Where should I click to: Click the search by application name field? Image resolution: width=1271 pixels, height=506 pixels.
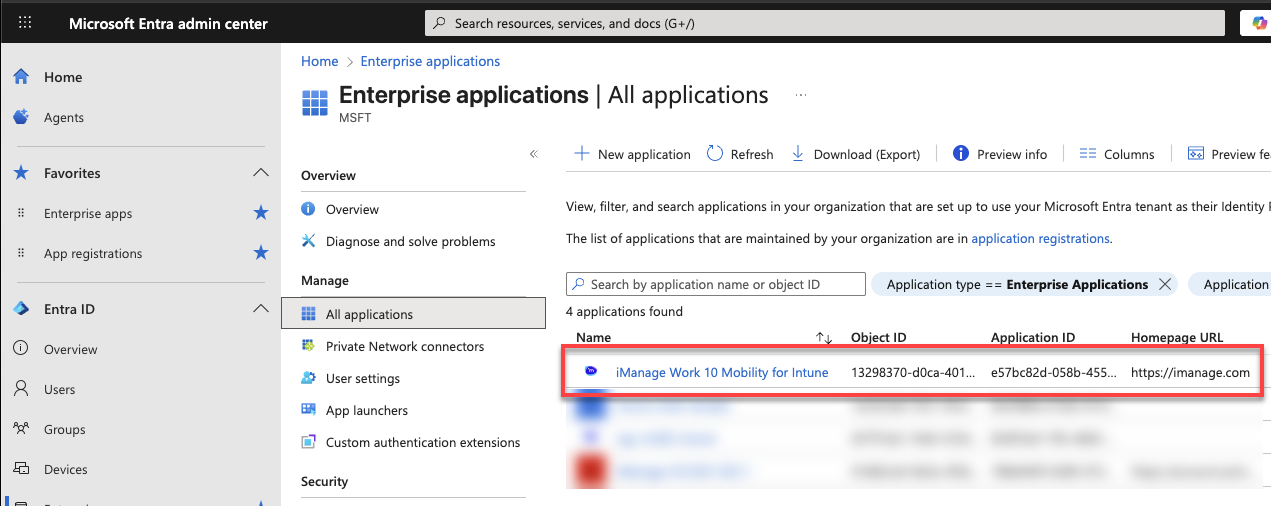point(715,284)
